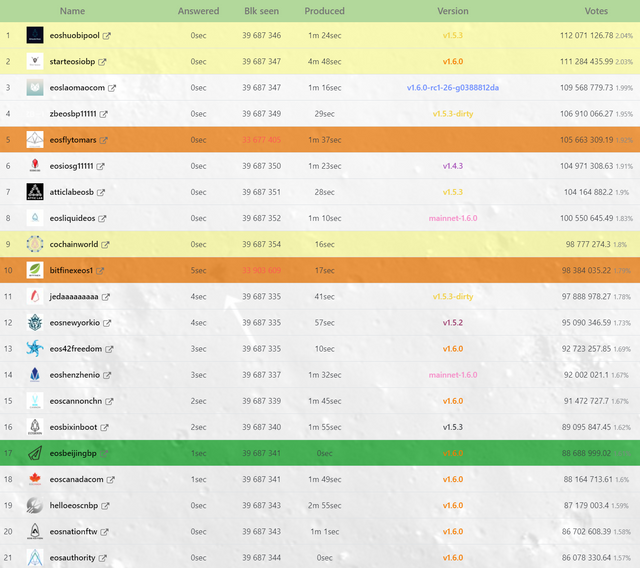Open external link icon next to eoslaomaocom

pyautogui.click(x=112, y=88)
